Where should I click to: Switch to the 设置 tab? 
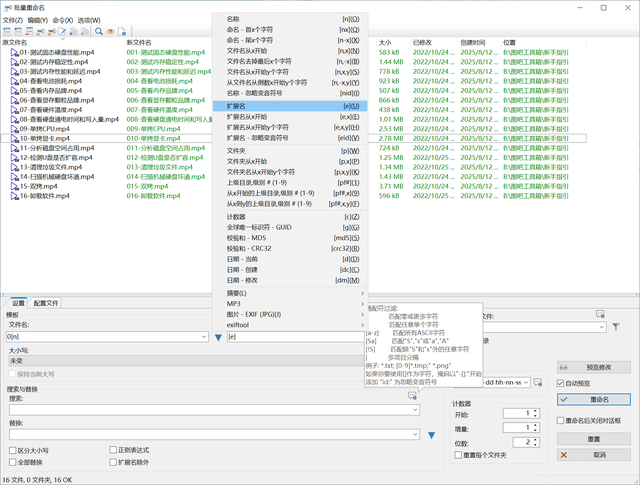tap(18, 303)
